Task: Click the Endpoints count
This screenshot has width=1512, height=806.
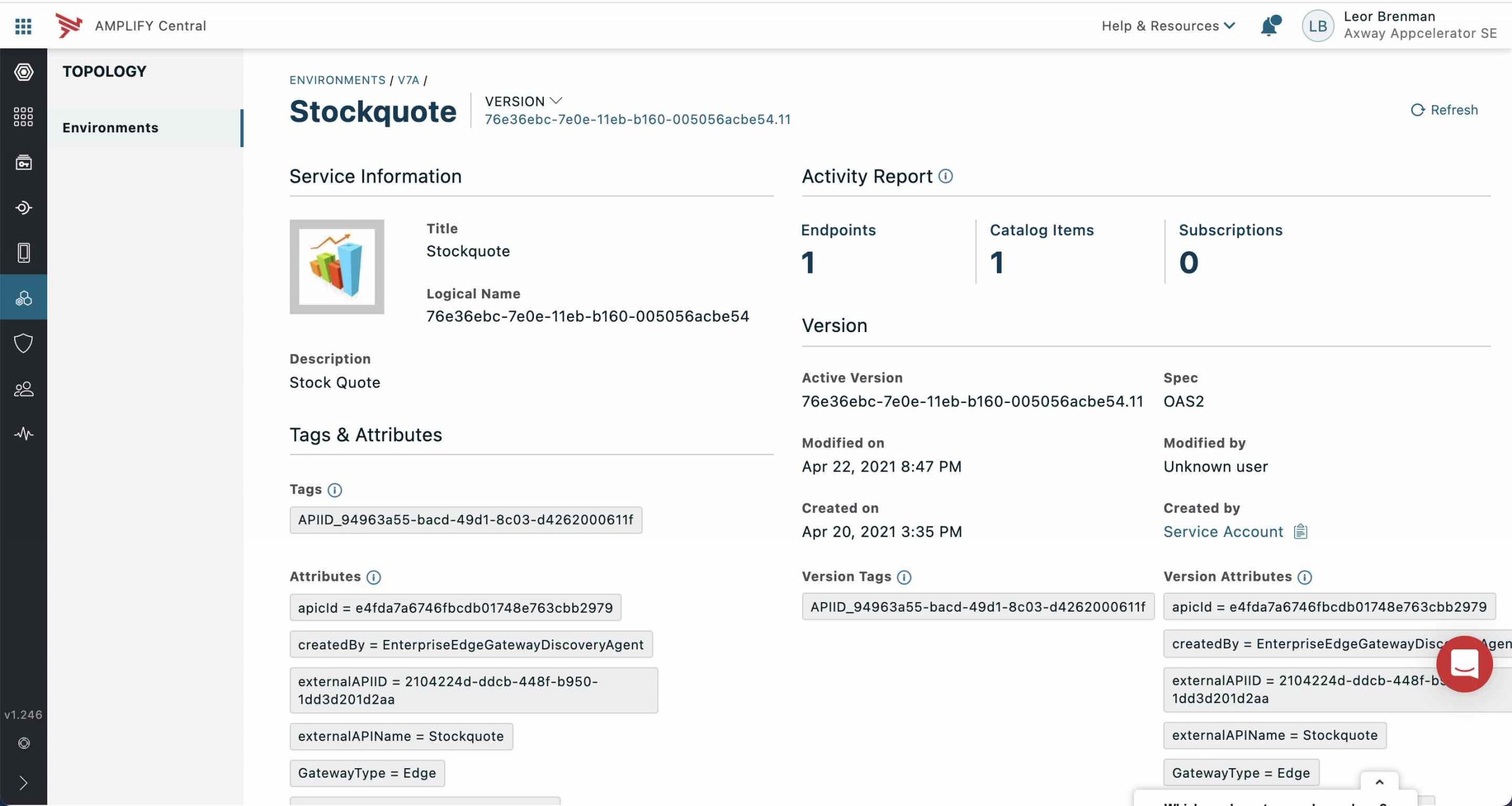Action: (809, 262)
